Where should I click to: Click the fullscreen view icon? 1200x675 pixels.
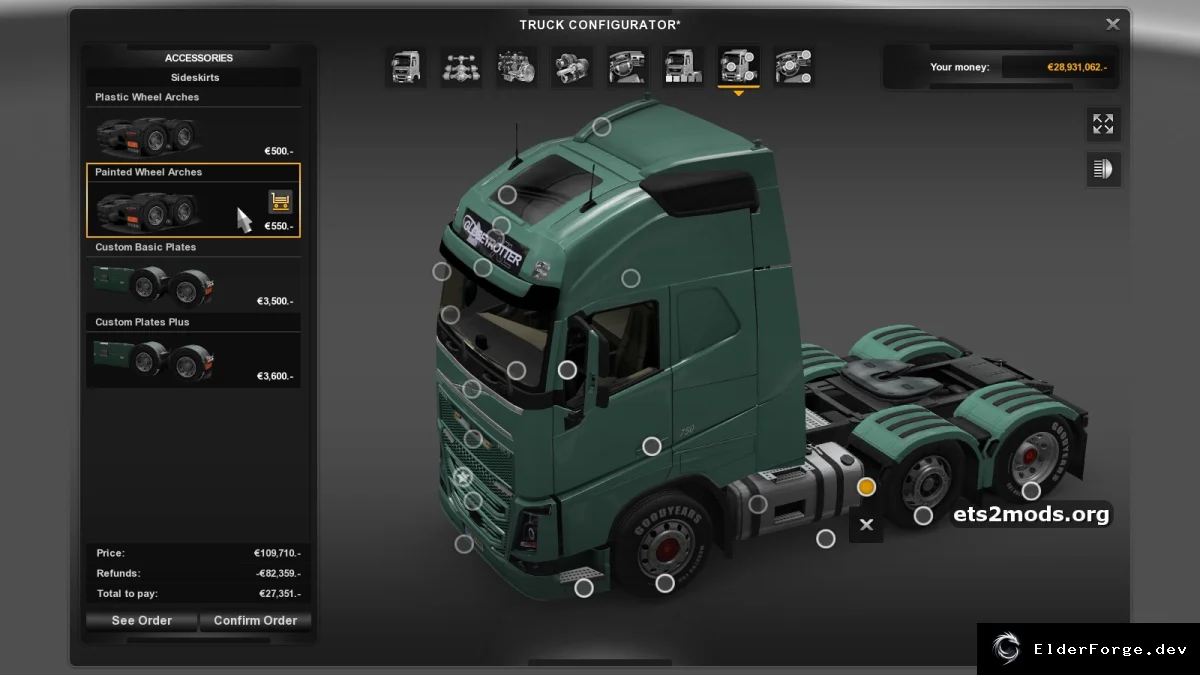point(1103,124)
